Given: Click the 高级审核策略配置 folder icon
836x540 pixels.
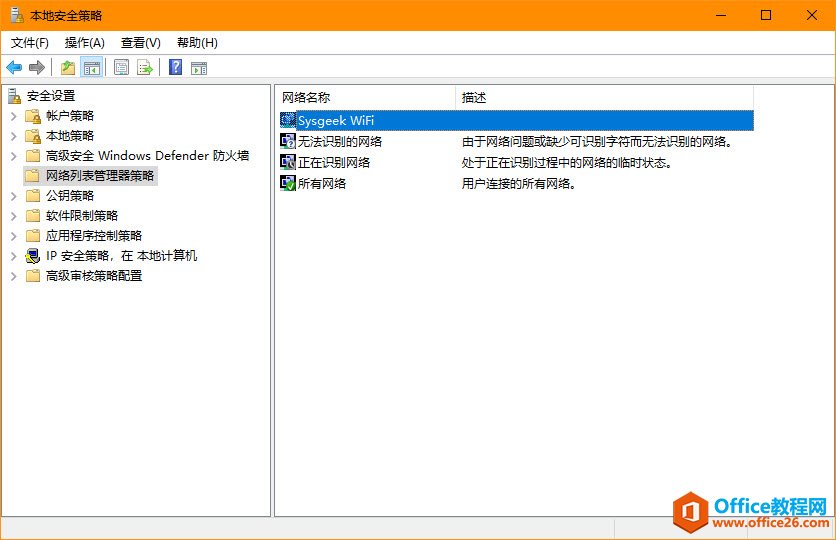Looking at the screenshot, I should (33, 276).
